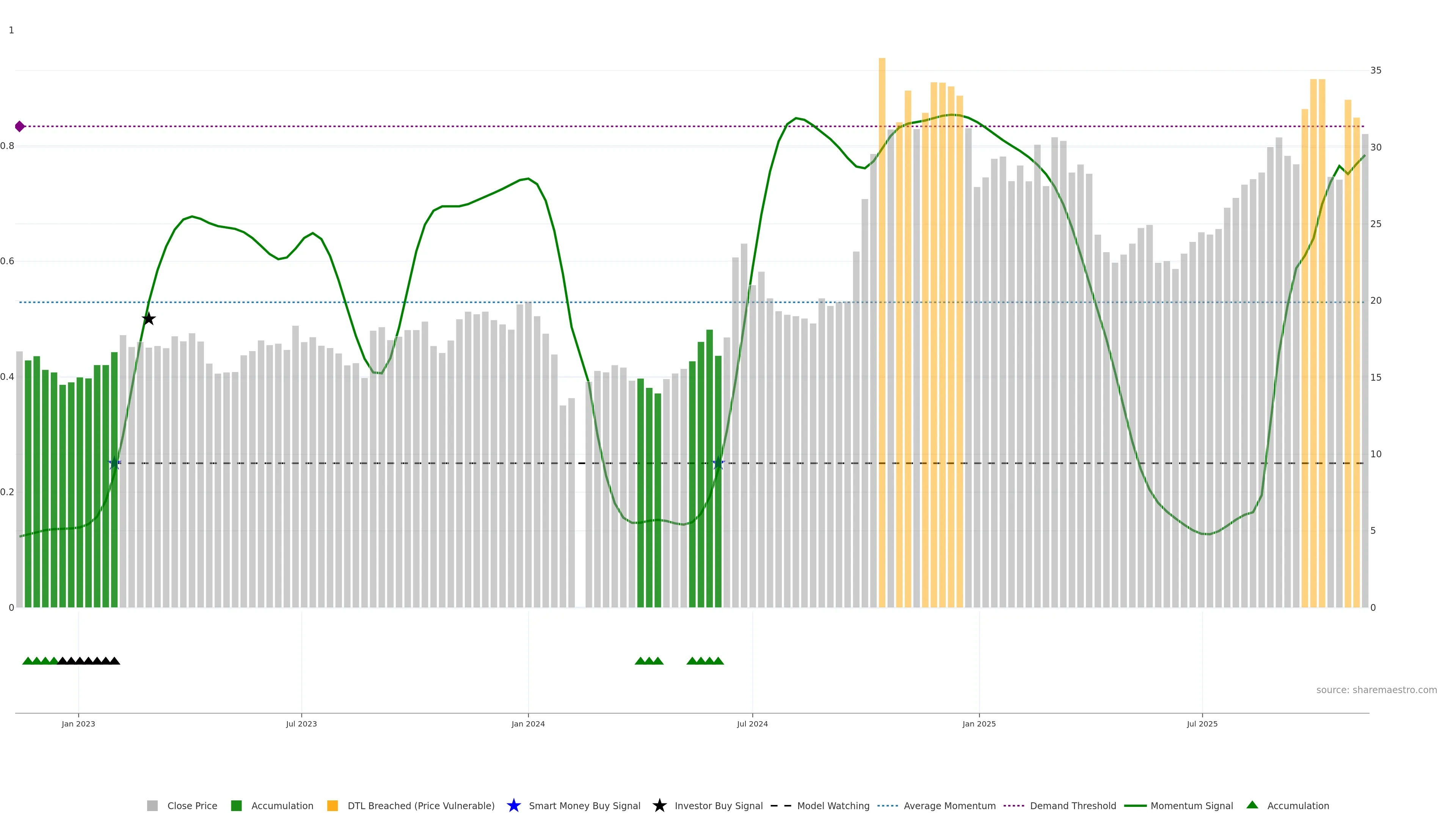
Task: Toggle the Demand Threshold legend label
Action: coord(1073,806)
